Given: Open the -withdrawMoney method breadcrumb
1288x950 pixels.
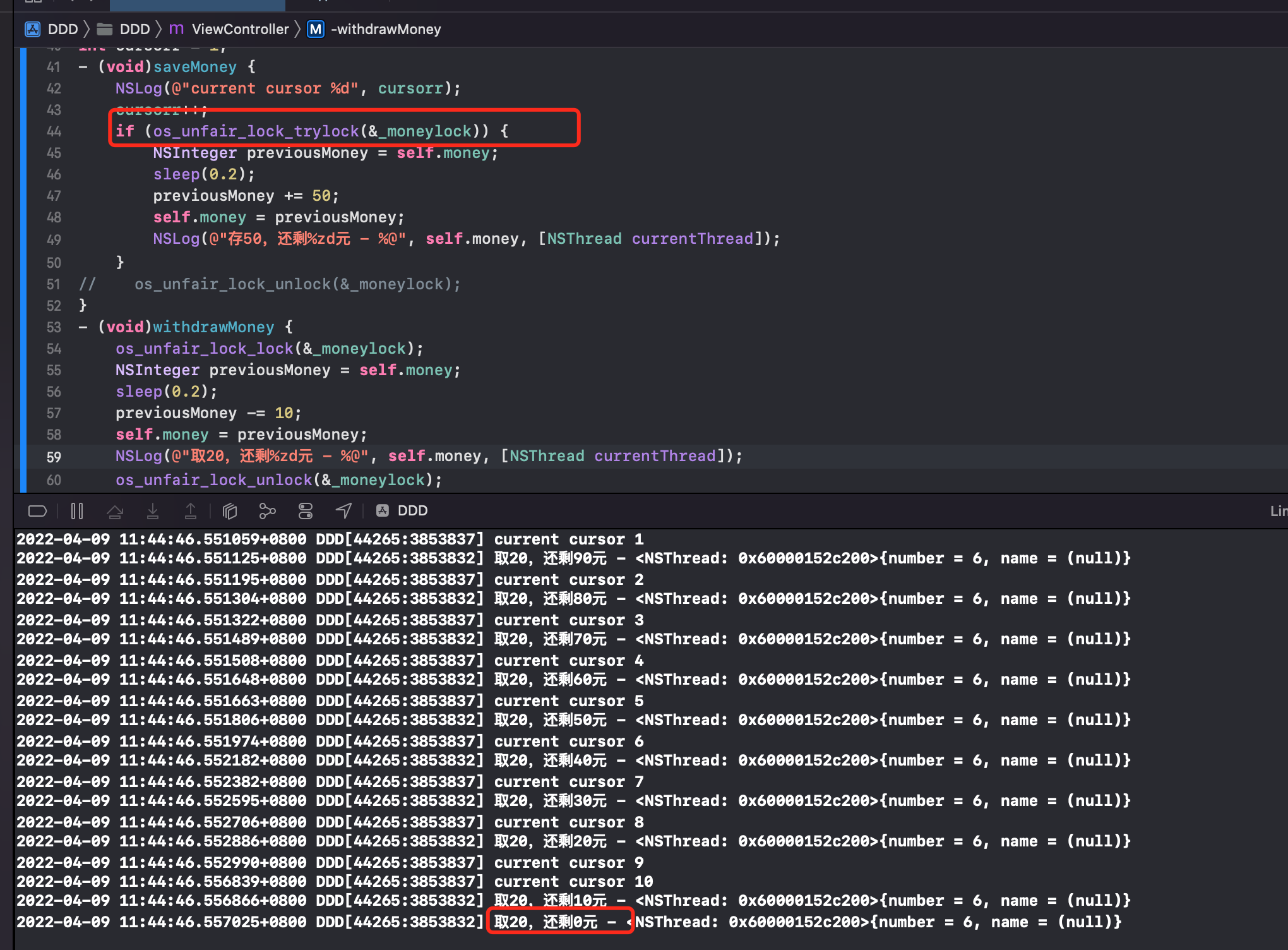Looking at the screenshot, I should coord(374,29).
